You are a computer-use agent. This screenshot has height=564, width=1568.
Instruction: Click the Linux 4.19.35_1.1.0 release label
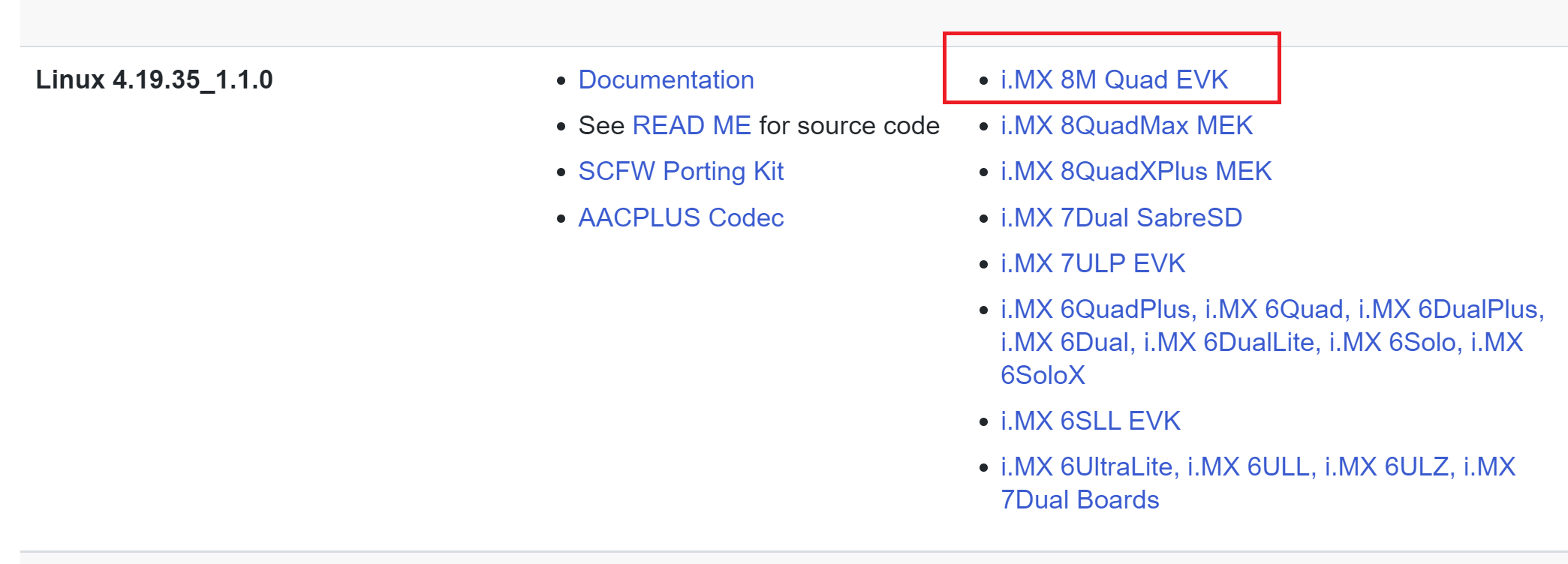coord(158,76)
